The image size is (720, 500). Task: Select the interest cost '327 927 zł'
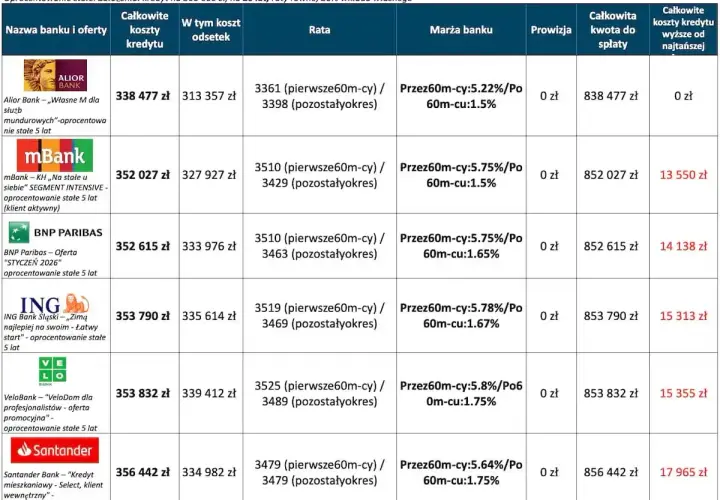[x=209, y=175]
